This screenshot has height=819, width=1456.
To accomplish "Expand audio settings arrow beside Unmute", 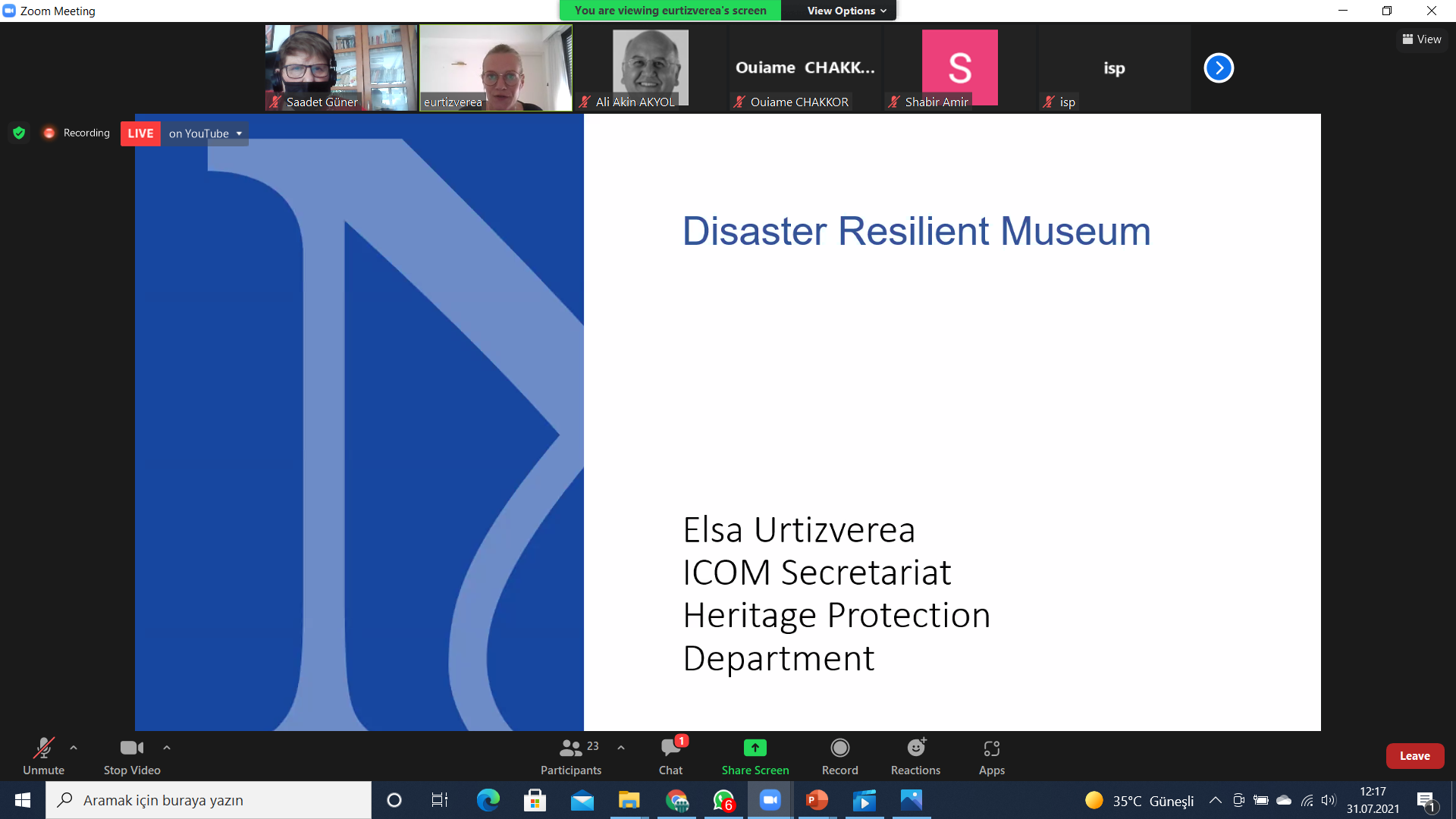I will coord(74,748).
